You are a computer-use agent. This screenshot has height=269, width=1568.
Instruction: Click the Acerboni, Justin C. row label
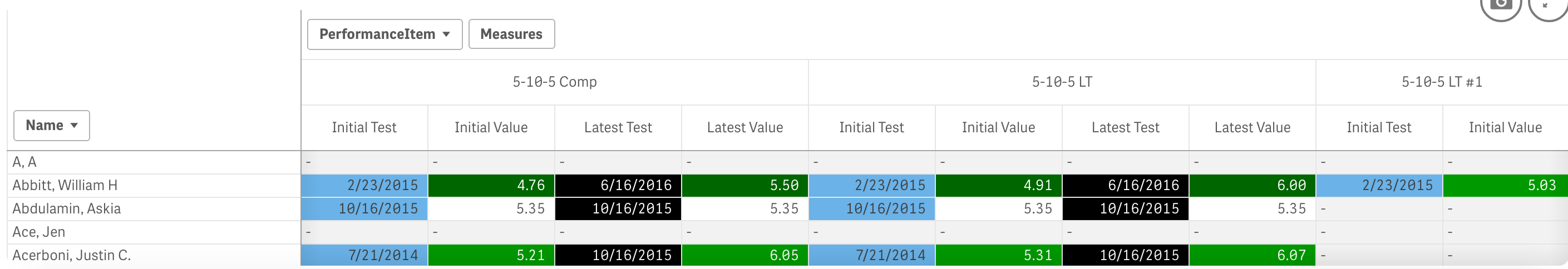(x=72, y=256)
